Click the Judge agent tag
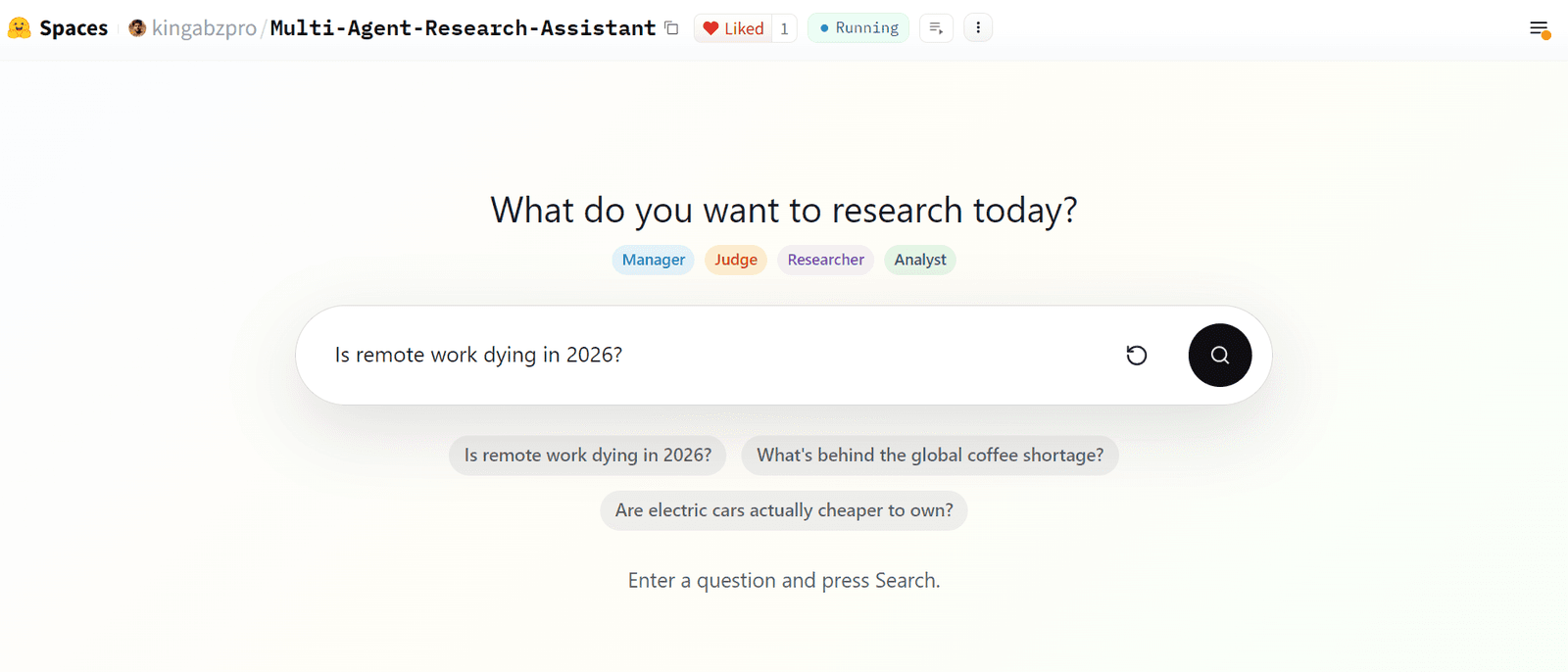Image resolution: width=1568 pixels, height=672 pixels. tap(736, 260)
